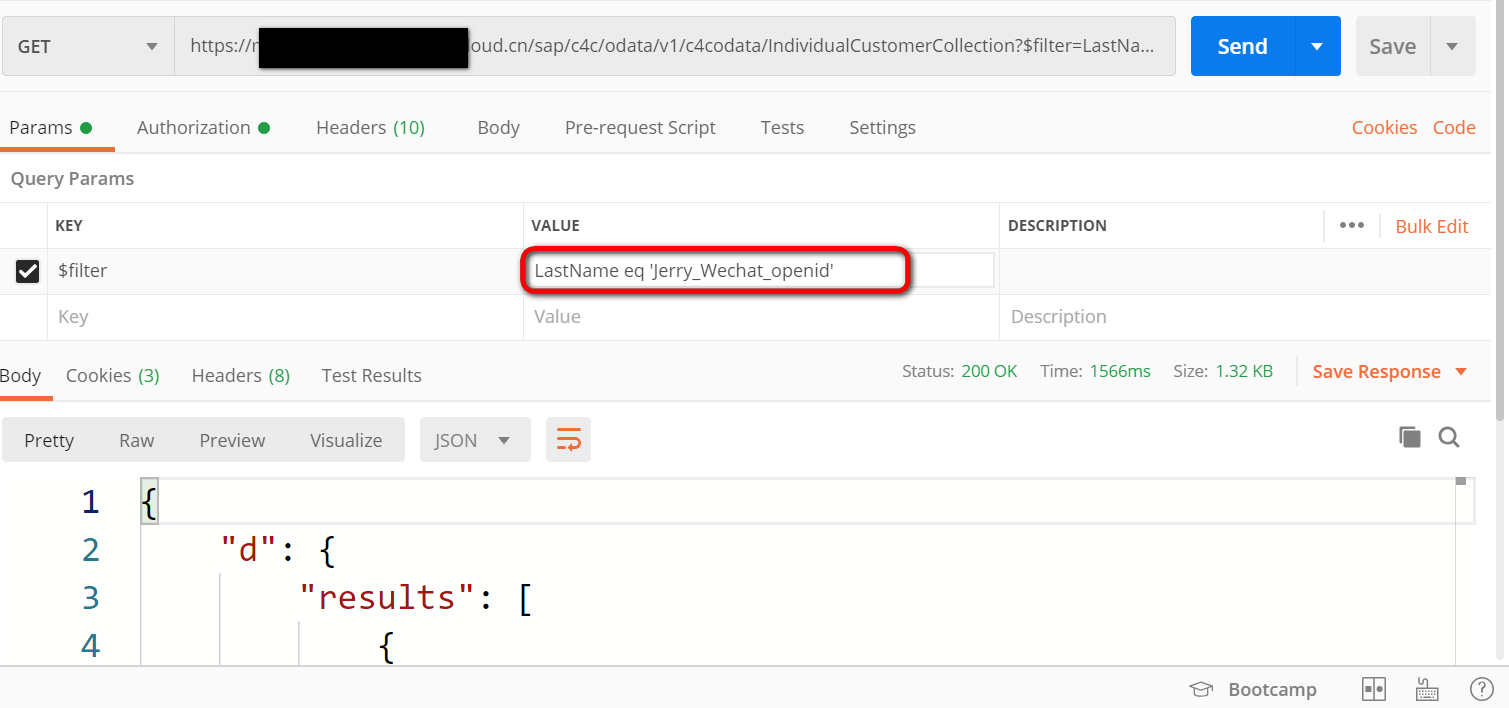This screenshot has height=708, width=1509.
Task: Switch to two-pane layout icon
Action: tap(1374, 689)
